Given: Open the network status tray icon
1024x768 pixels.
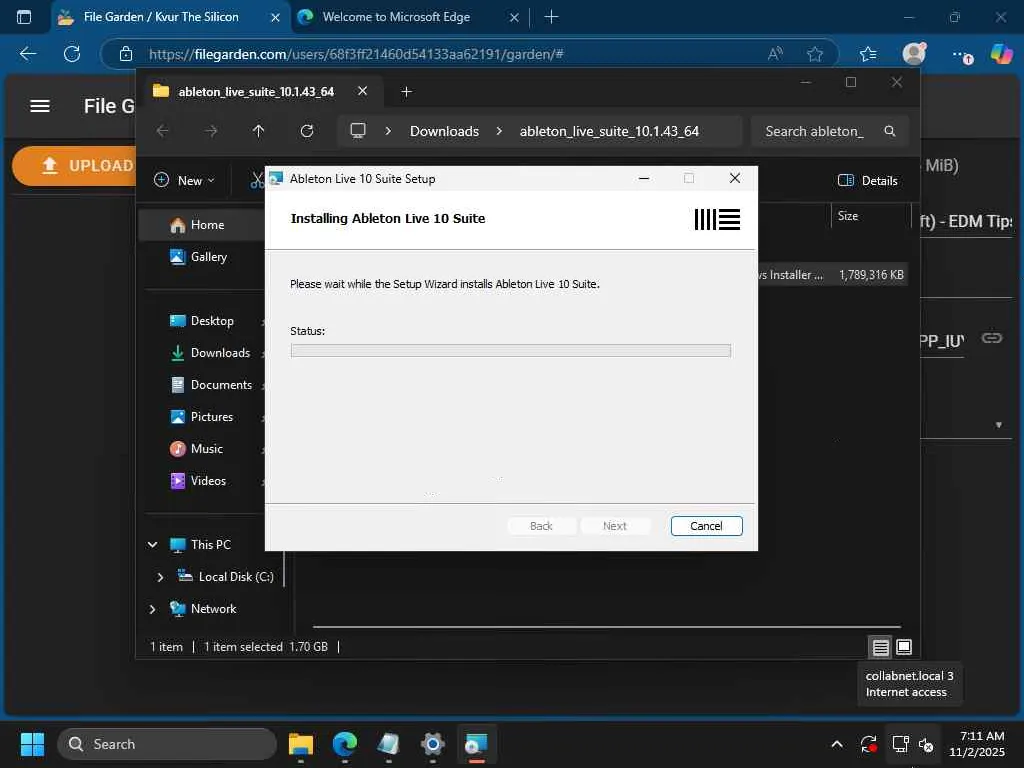Looking at the screenshot, I should (901, 744).
